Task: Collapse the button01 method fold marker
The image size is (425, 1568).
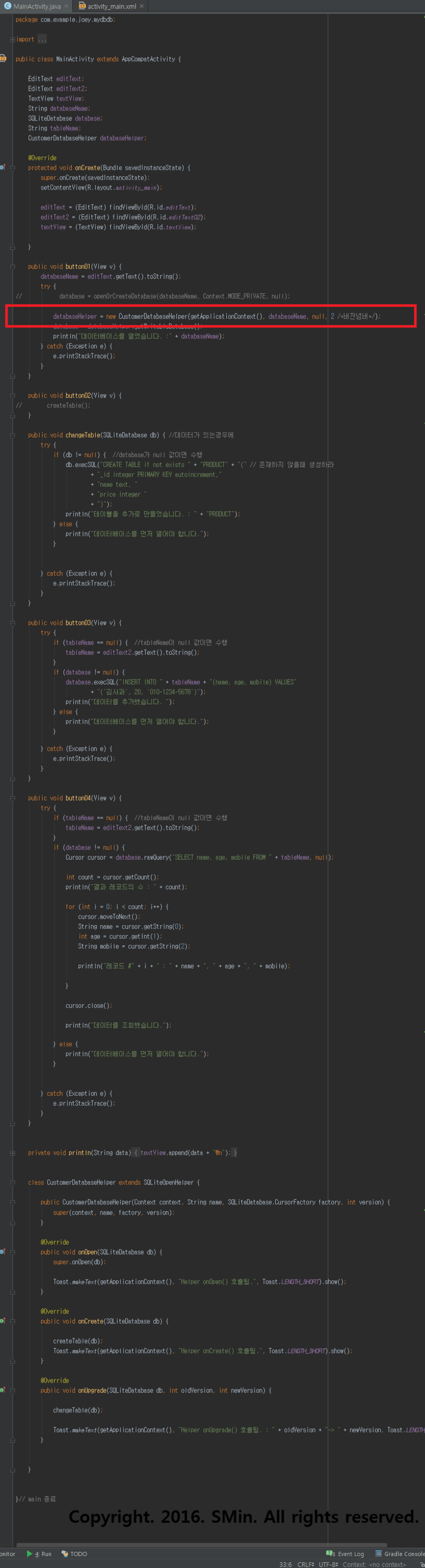Action: (12, 267)
